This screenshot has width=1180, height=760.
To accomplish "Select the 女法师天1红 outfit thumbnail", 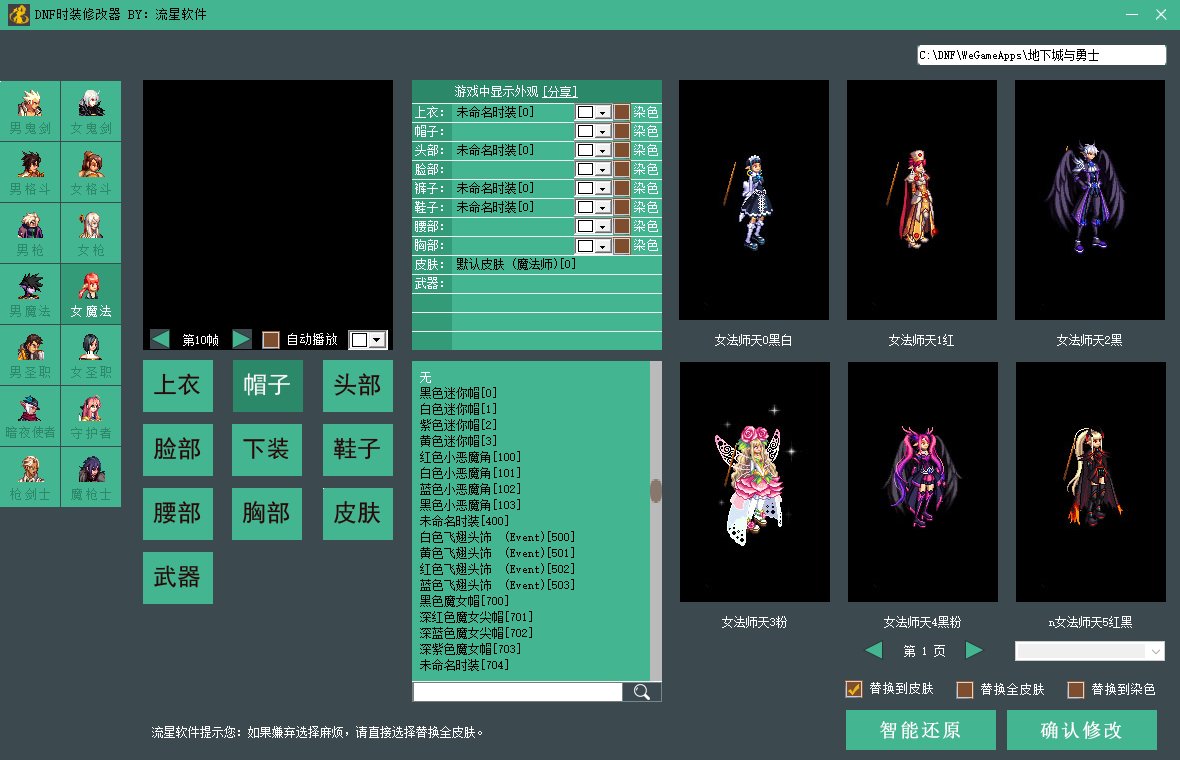I will [922, 200].
